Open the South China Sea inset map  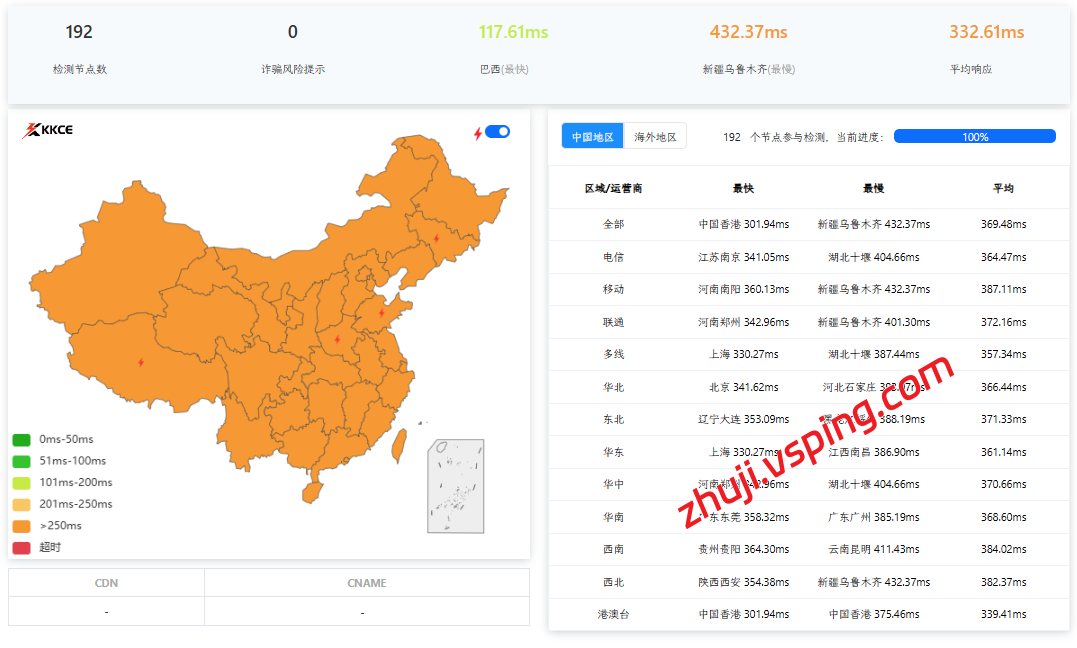[x=455, y=486]
